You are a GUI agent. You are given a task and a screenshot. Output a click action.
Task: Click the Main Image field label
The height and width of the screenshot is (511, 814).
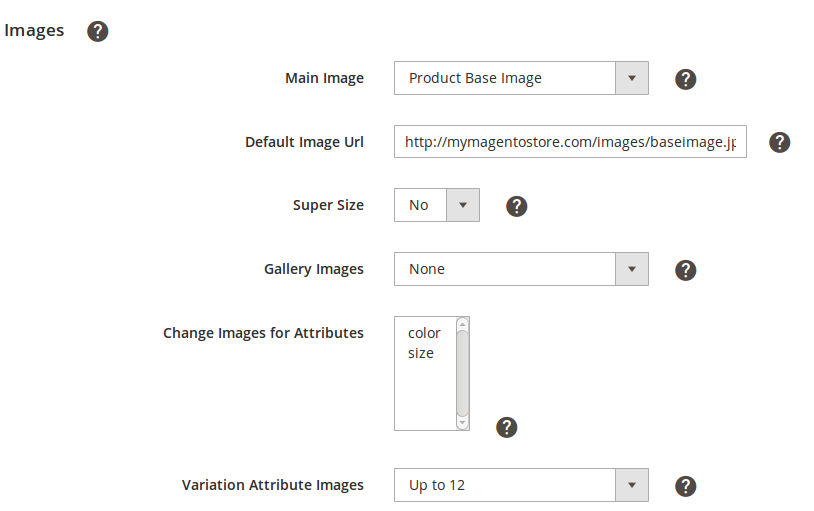[x=324, y=78]
